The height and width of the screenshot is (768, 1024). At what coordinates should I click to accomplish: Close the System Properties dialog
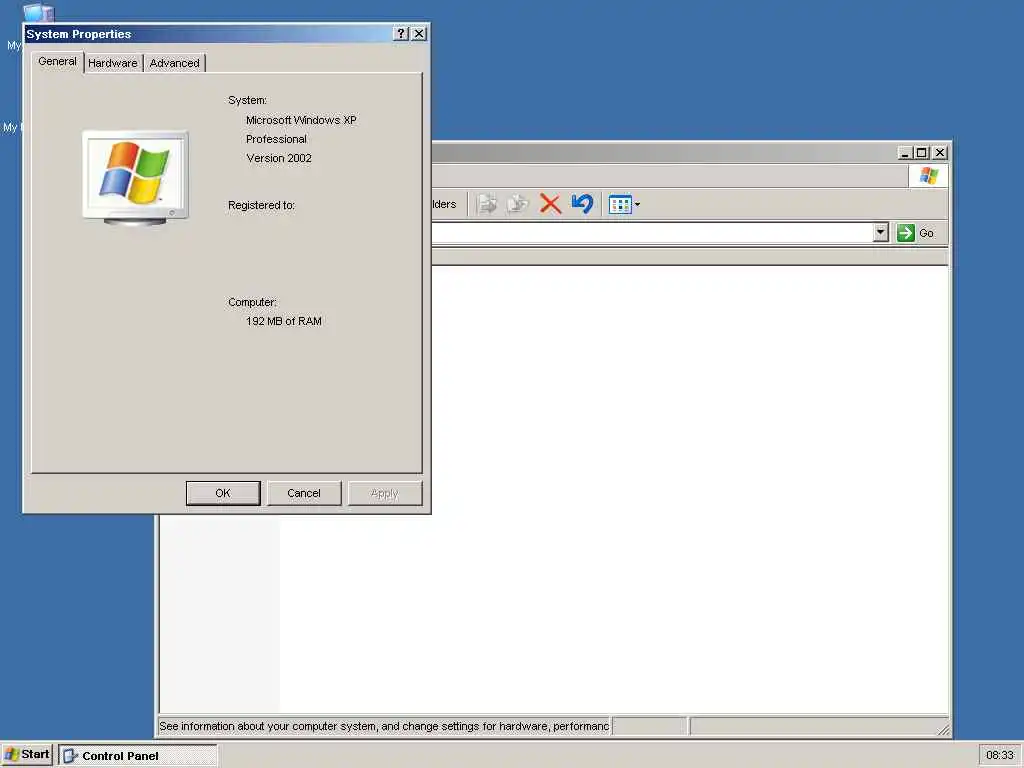click(x=419, y=33)
